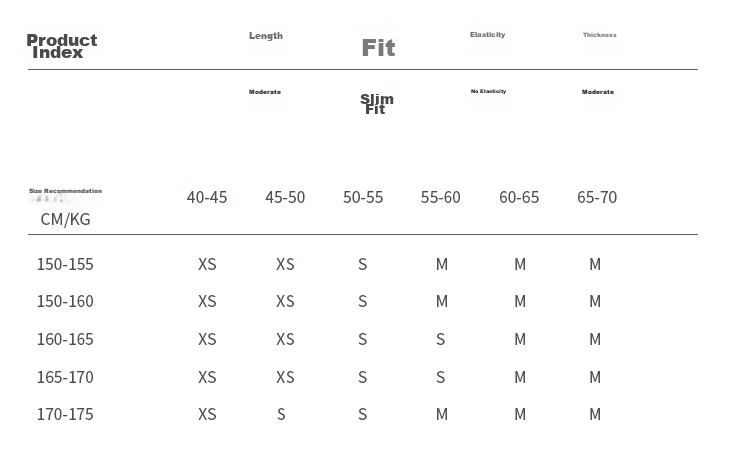
Task: Click S in 170-175 row under 45-50
Action: tap(281, 414)
